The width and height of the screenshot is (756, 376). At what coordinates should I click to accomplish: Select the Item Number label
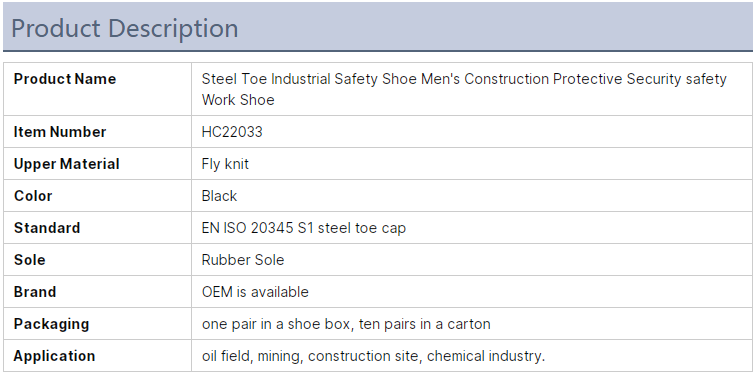(x=60, y=132)
